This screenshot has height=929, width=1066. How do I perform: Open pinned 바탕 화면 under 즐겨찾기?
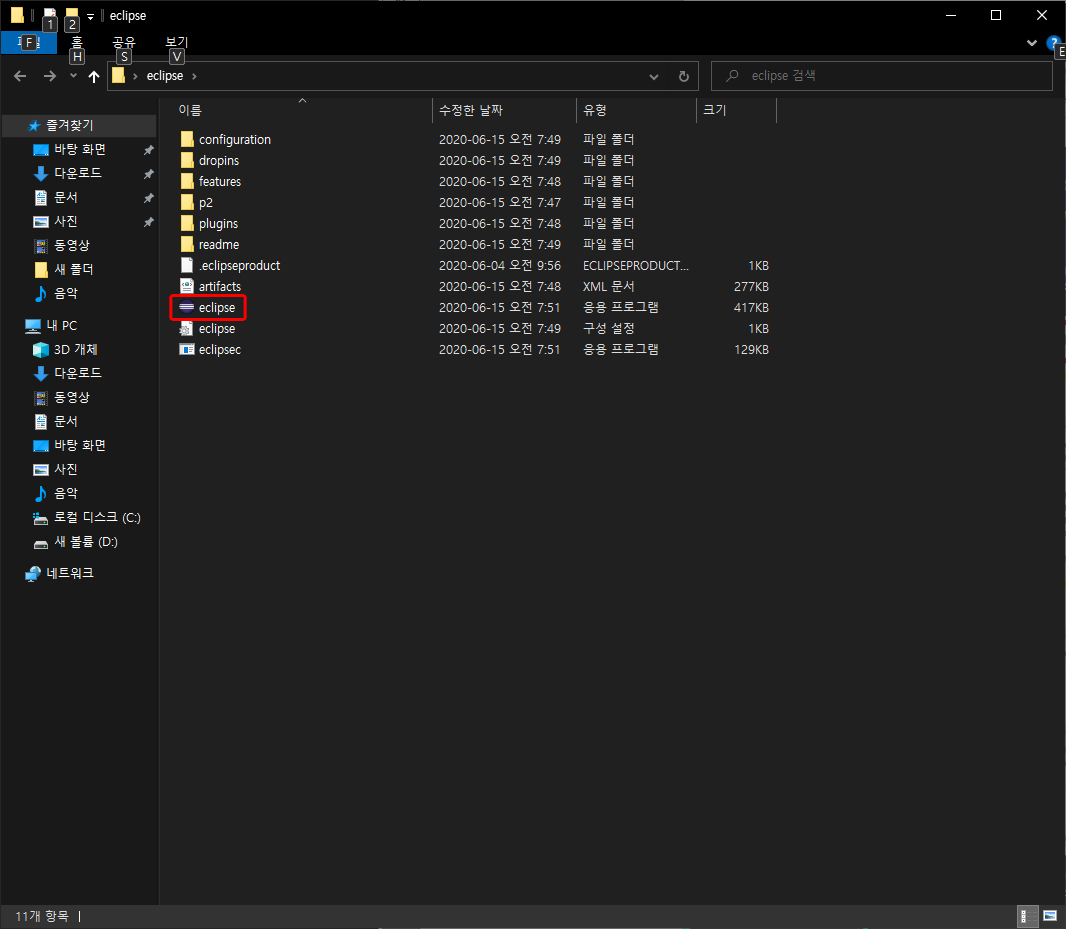coord(69,150)
